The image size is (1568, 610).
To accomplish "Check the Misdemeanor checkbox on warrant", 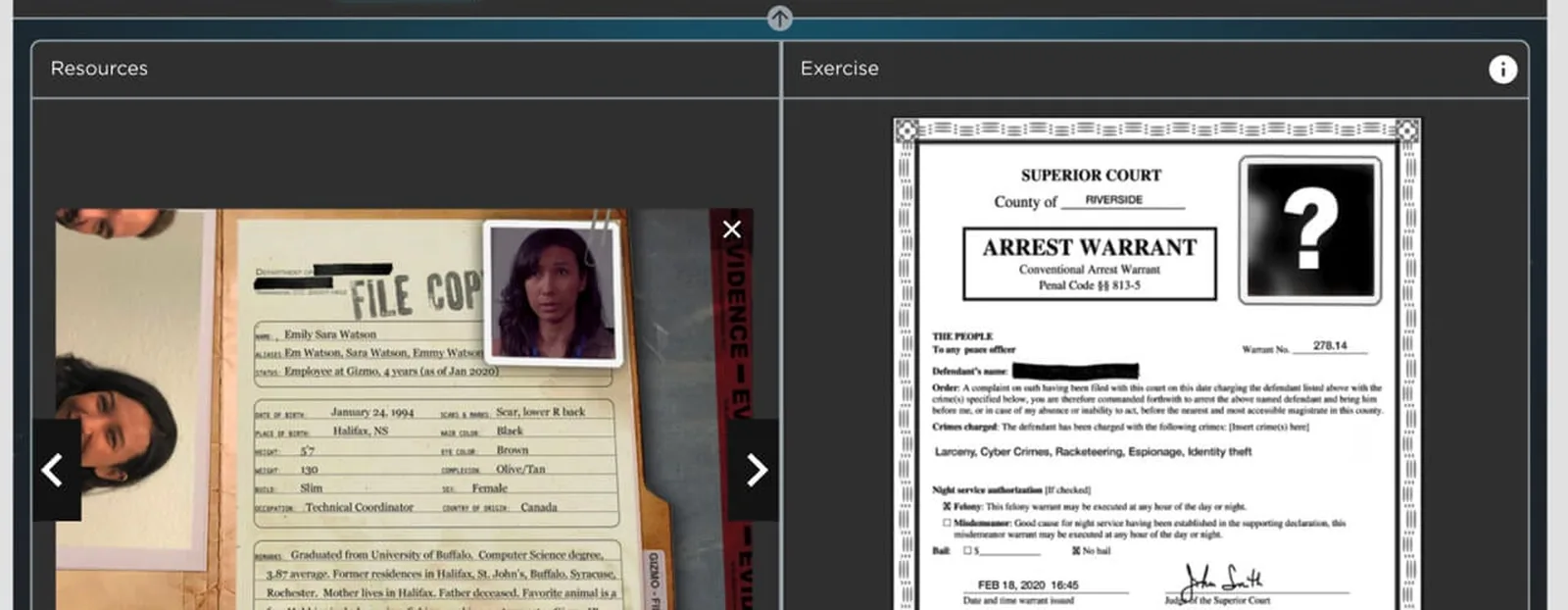I will (947, 524).
